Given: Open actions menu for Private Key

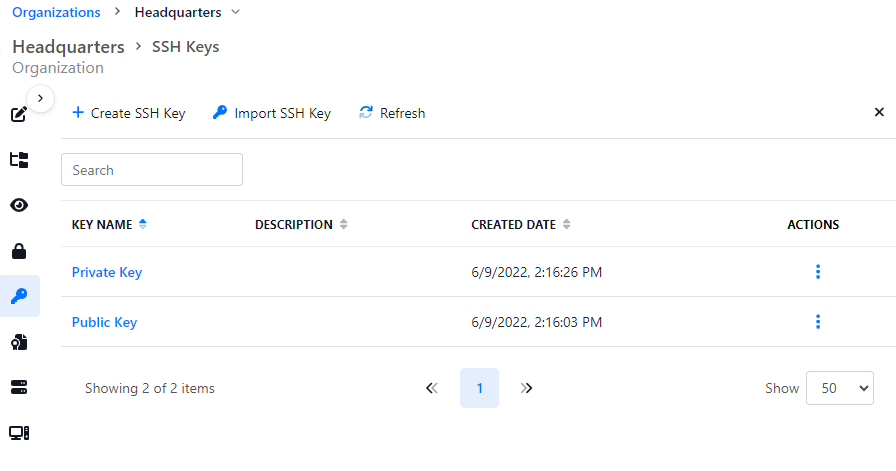Looking at the screenshot, I should pyautogui.click(x=818, y=272).
